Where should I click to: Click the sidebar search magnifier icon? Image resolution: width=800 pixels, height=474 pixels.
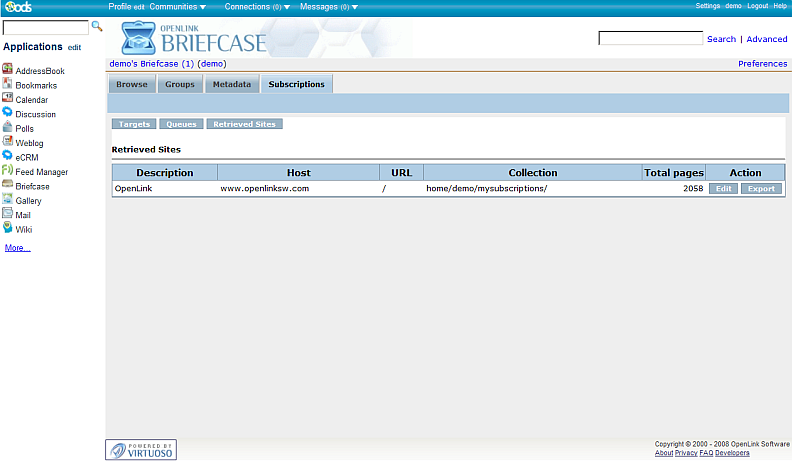point(97,26)
